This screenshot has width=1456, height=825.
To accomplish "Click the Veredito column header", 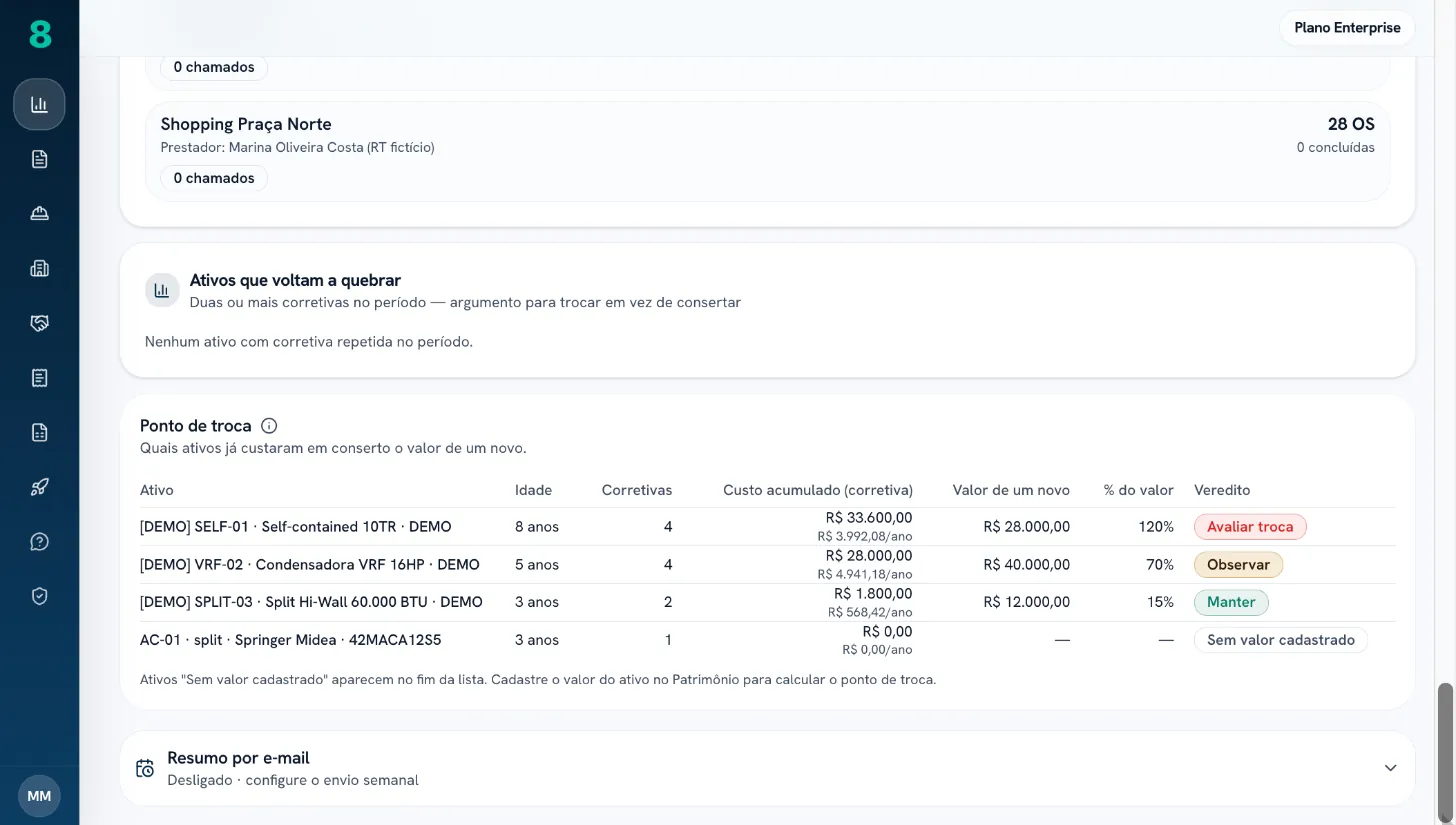I will [x=1222, y=490].
